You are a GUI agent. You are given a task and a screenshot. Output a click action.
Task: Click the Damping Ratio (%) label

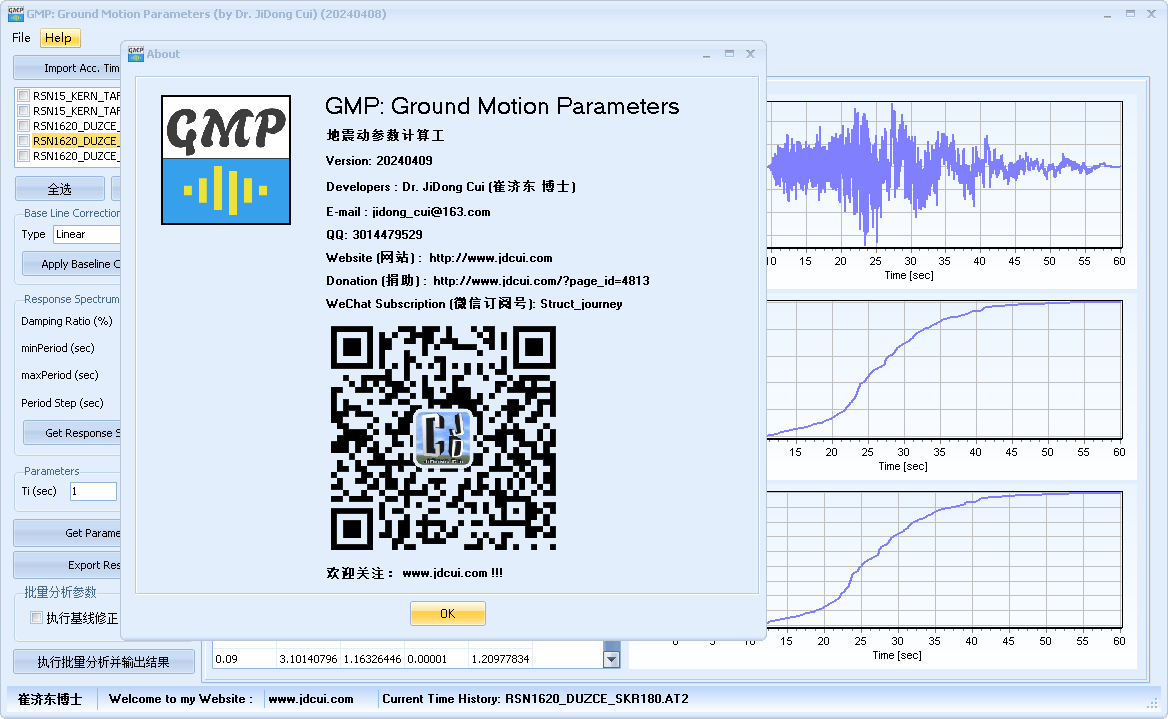coord(67,321)
